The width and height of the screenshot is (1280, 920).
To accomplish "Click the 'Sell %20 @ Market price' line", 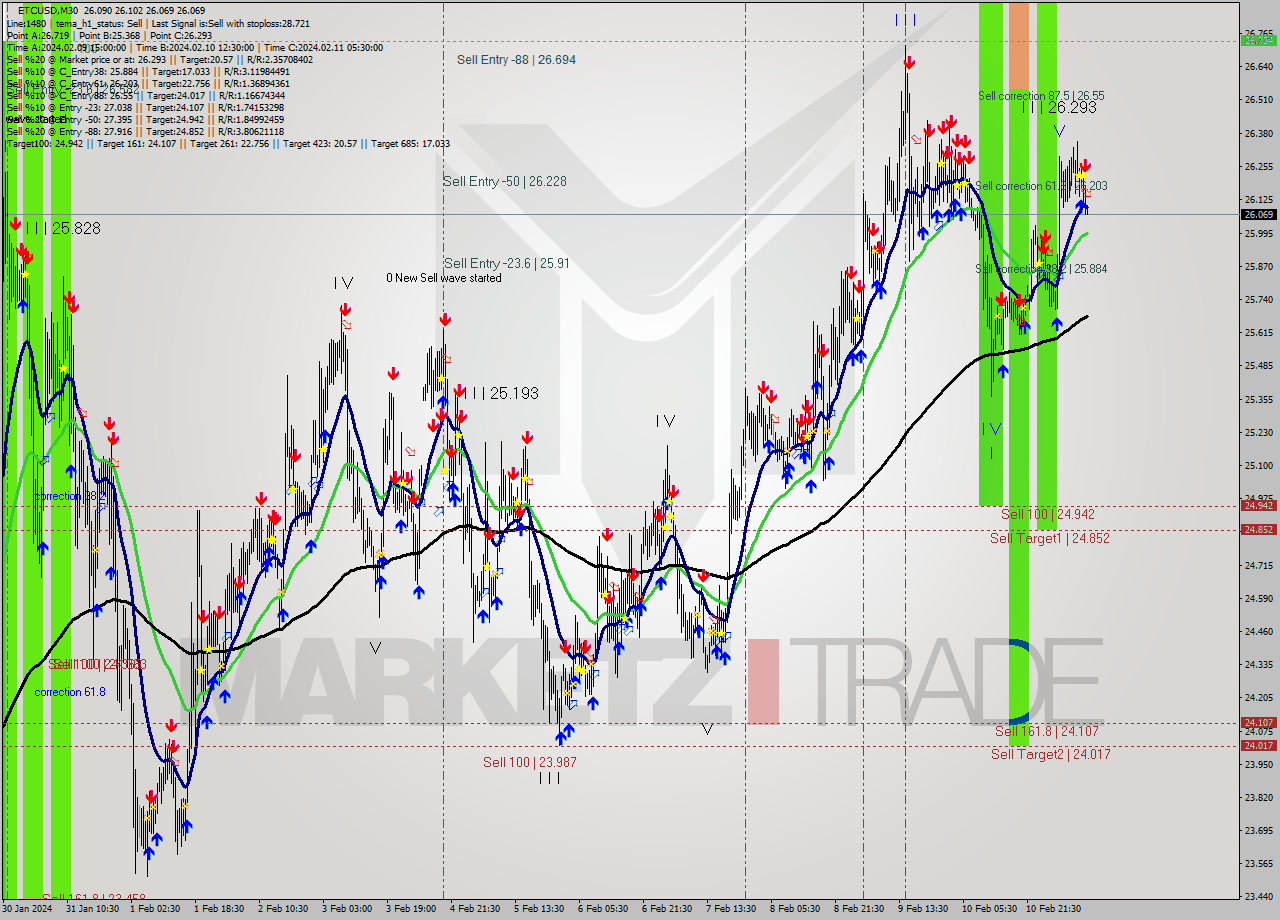I will pyautogui.click(x=160, y=60).
